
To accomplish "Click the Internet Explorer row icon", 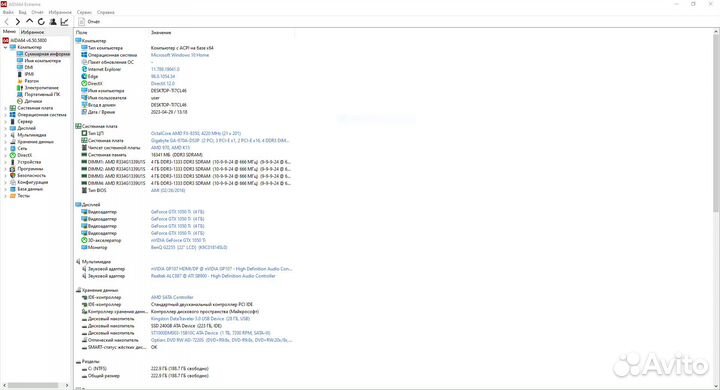I will [x=84, y=69].
